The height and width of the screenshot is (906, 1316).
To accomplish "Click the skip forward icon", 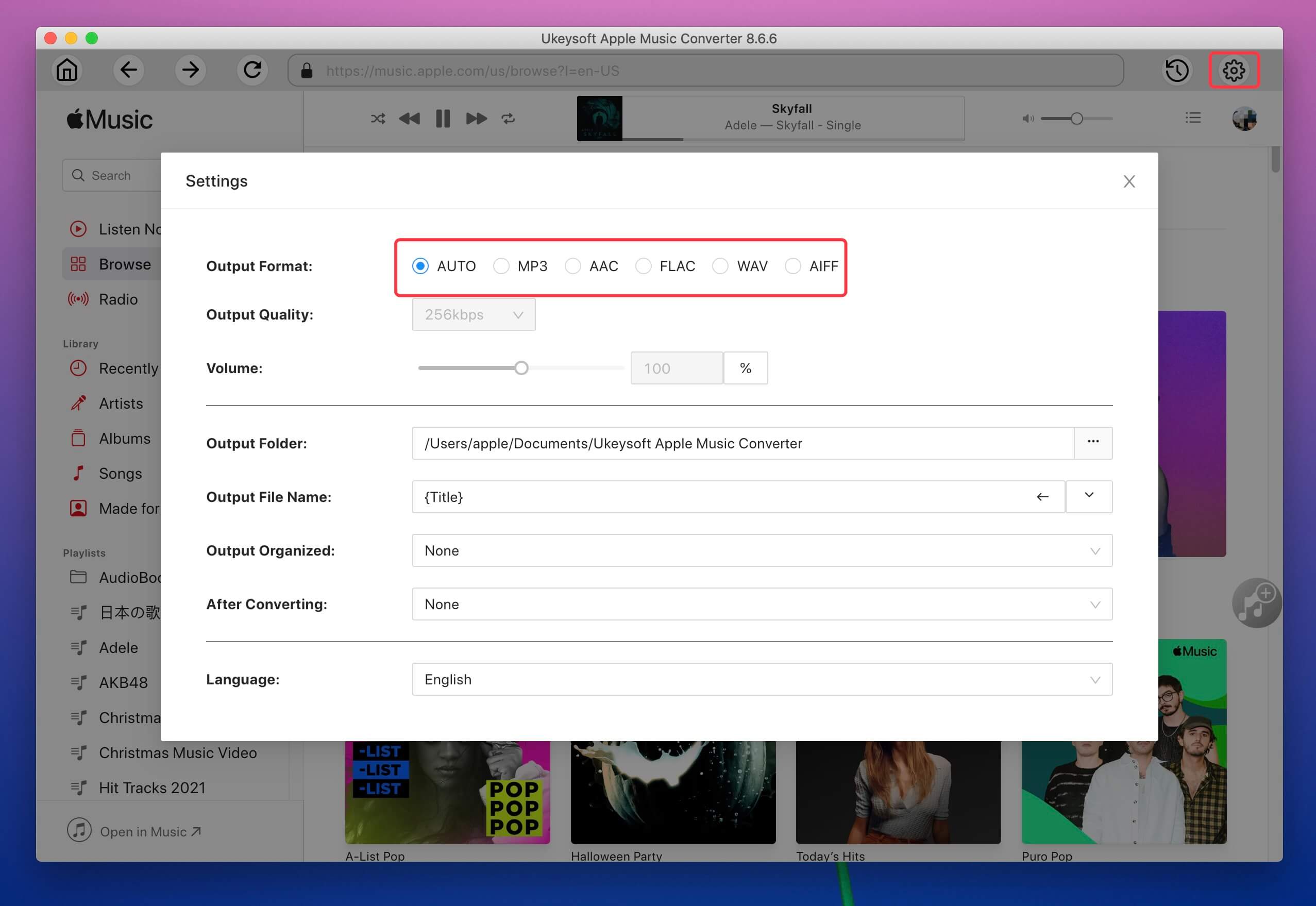I will [477, 119].
